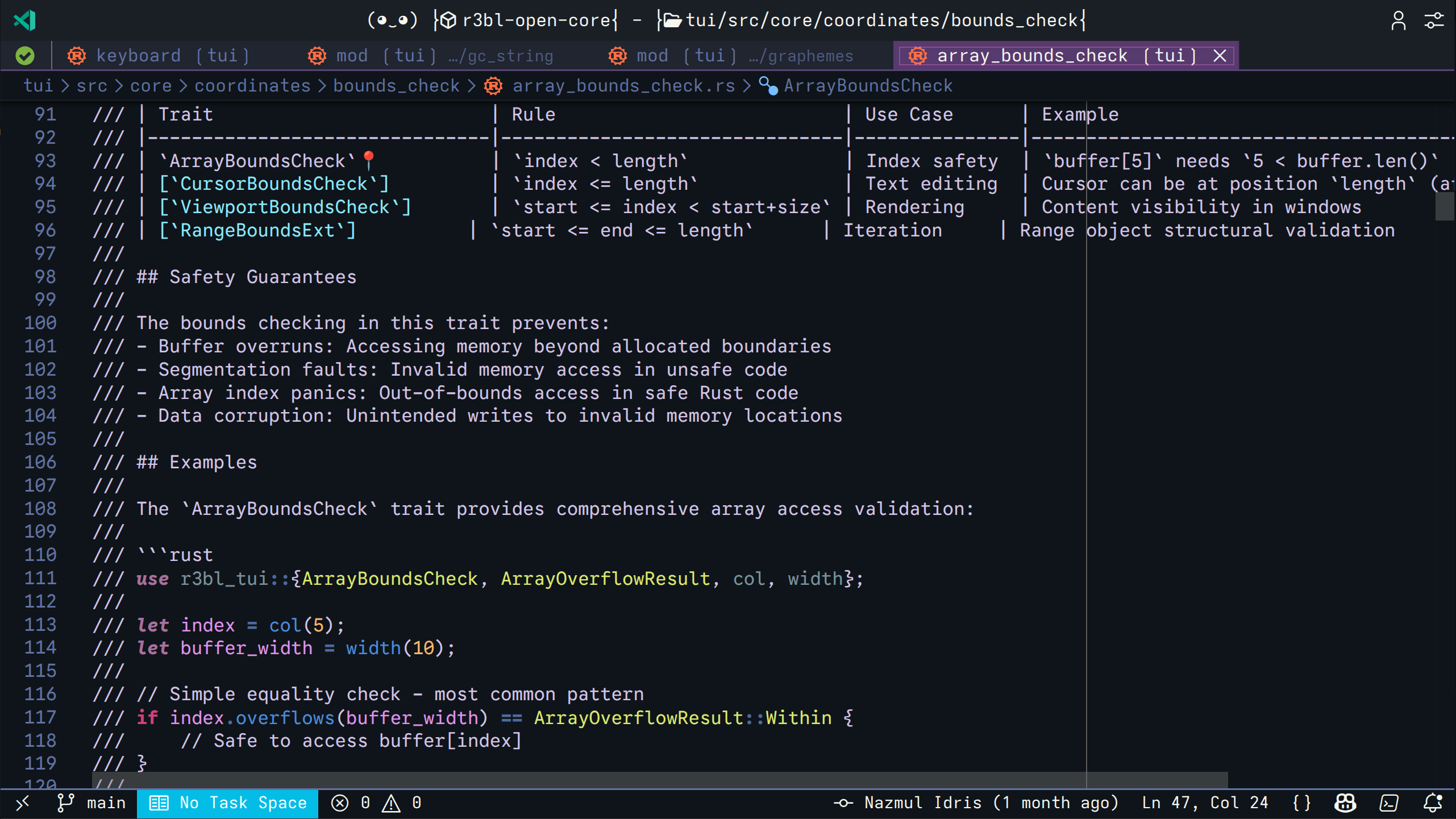Open a terminal using the status bar terminal icon
This screenshot has width=1456, height=819.
[1388, 803]
